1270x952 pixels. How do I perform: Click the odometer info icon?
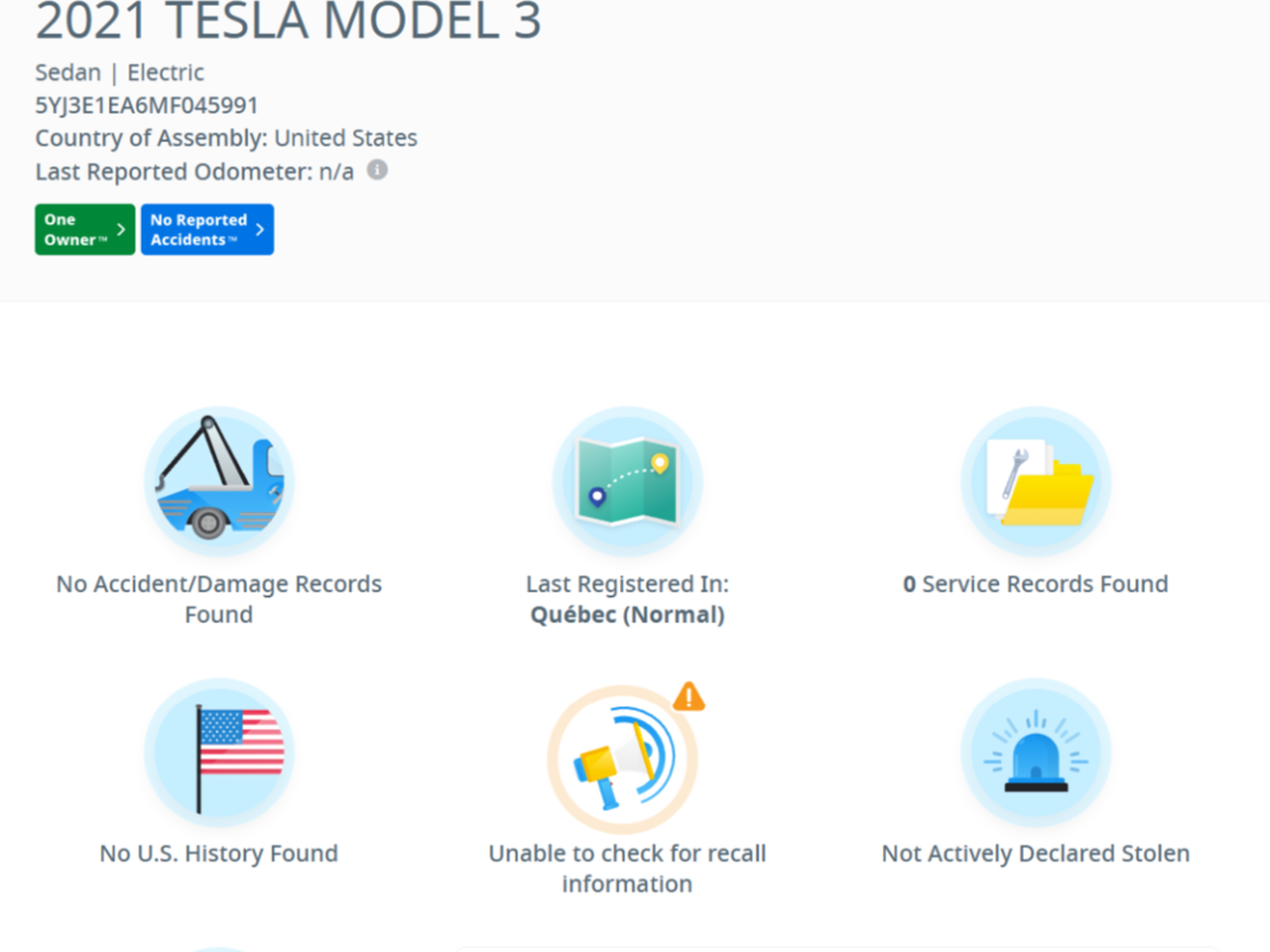[x=377, y=171]
